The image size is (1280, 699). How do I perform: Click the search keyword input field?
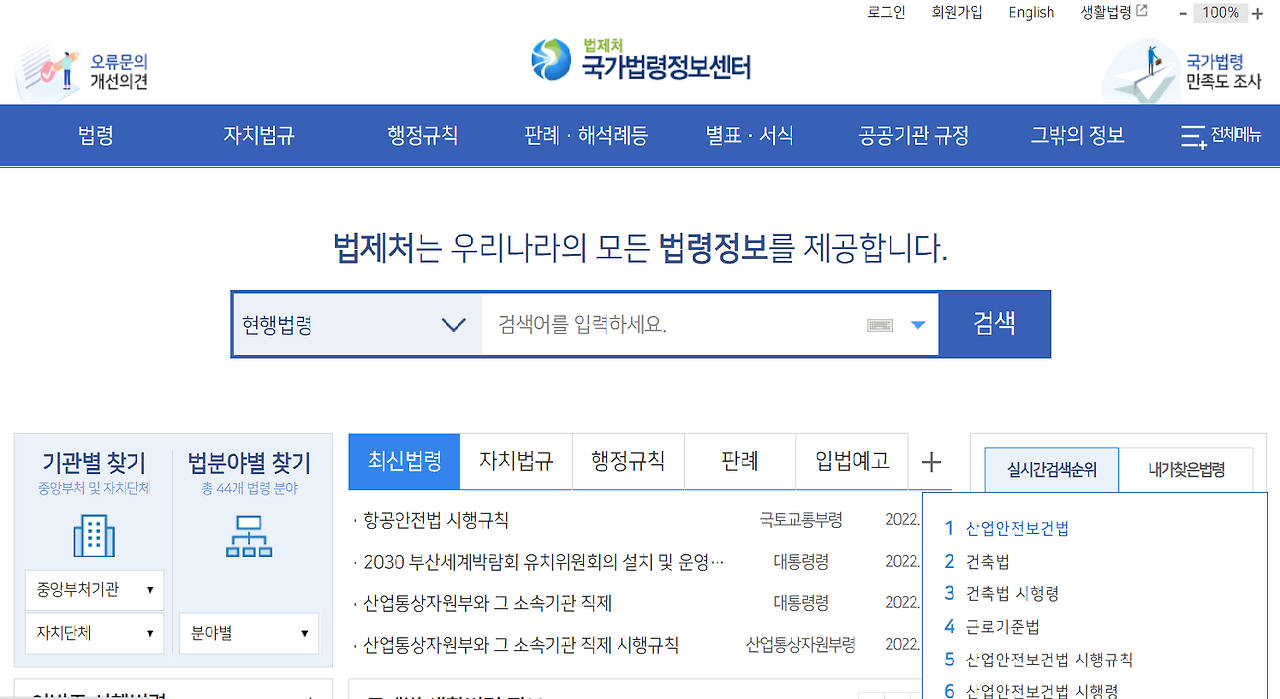click(x=660, y=323)
